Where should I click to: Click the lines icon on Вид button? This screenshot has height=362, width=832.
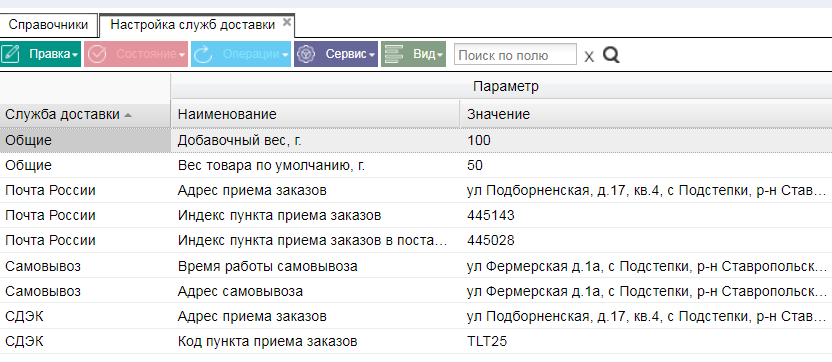coord(394,54)
